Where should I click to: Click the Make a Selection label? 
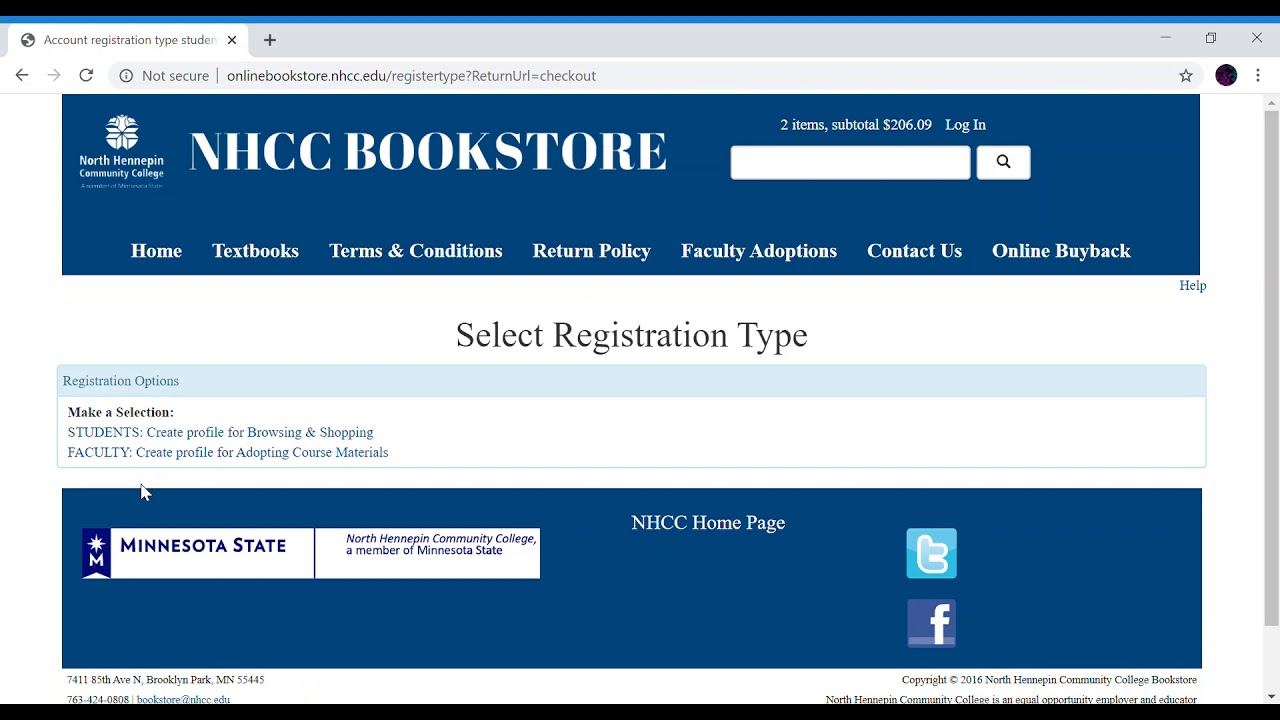[x=121, y=412]
